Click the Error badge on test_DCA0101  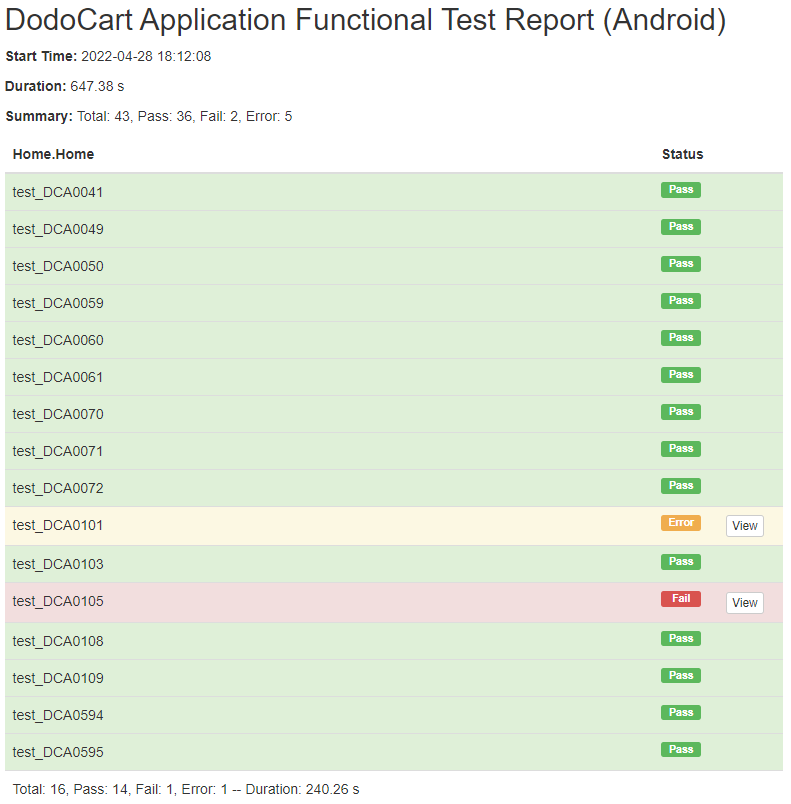tap(680, 522)
